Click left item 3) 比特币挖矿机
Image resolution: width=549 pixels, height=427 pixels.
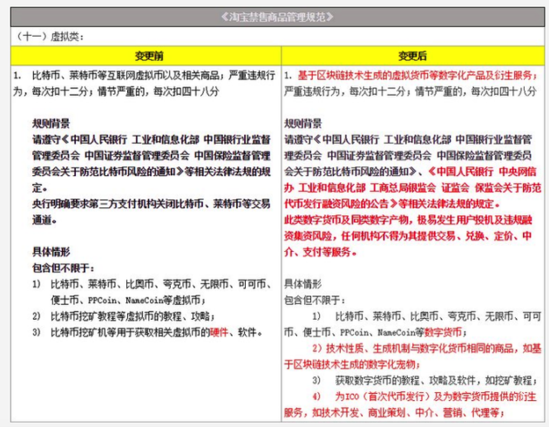coord(147,332)
